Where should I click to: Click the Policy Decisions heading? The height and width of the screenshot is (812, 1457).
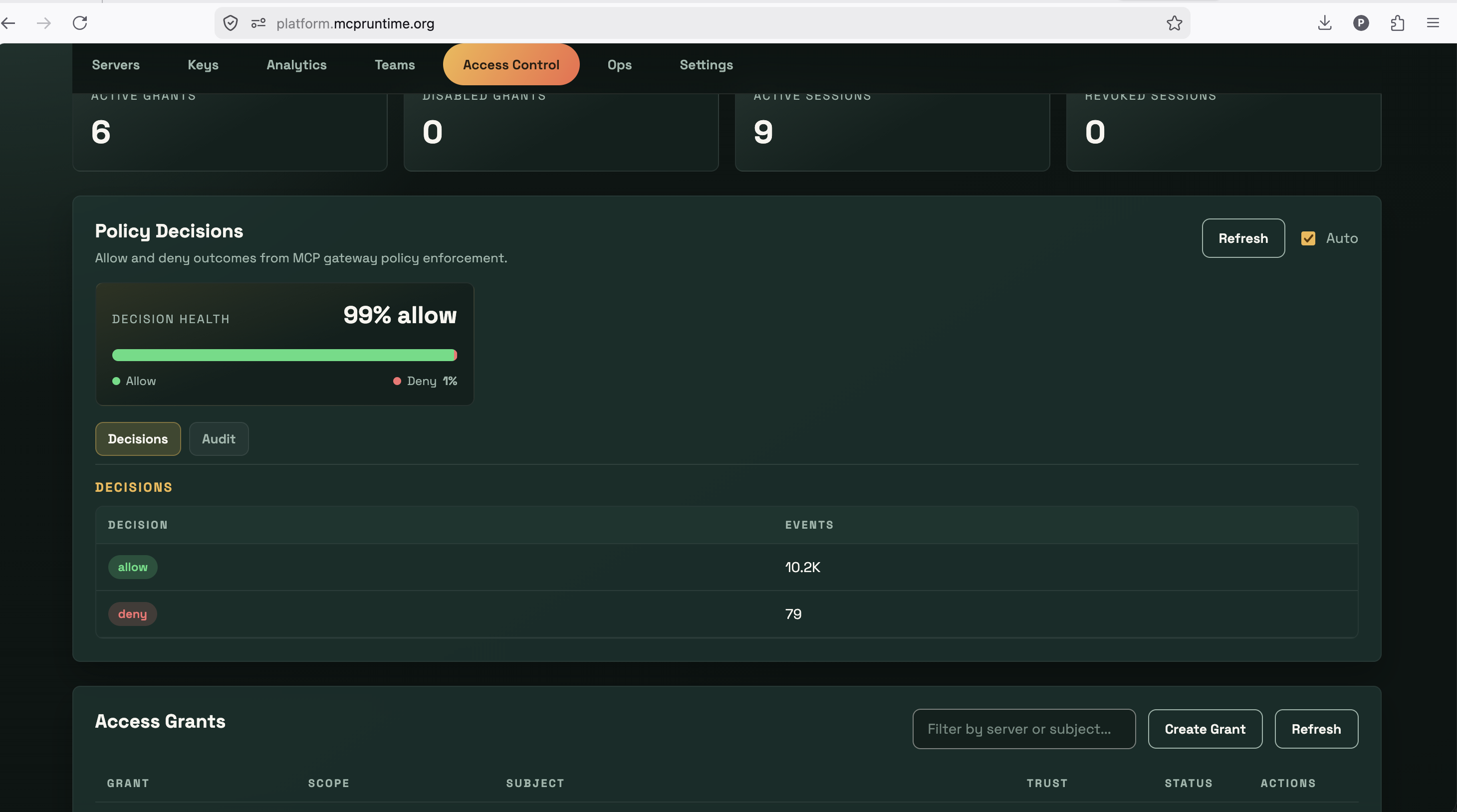pyautogui.click(x=169, y=231)
